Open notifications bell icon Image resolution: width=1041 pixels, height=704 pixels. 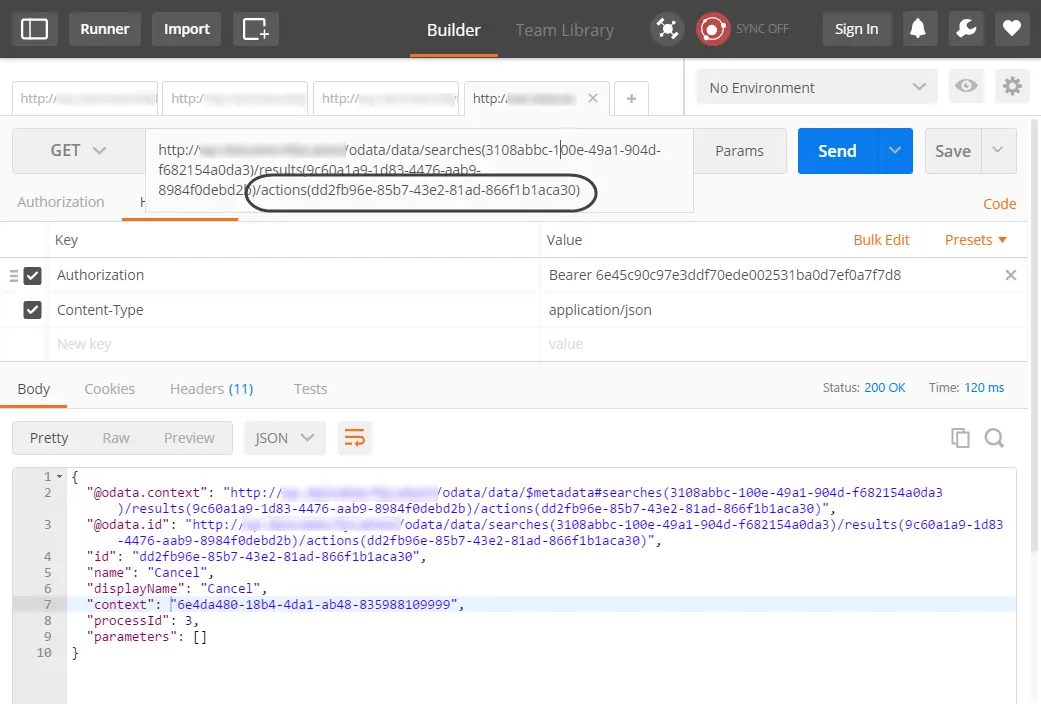(918, 29)
